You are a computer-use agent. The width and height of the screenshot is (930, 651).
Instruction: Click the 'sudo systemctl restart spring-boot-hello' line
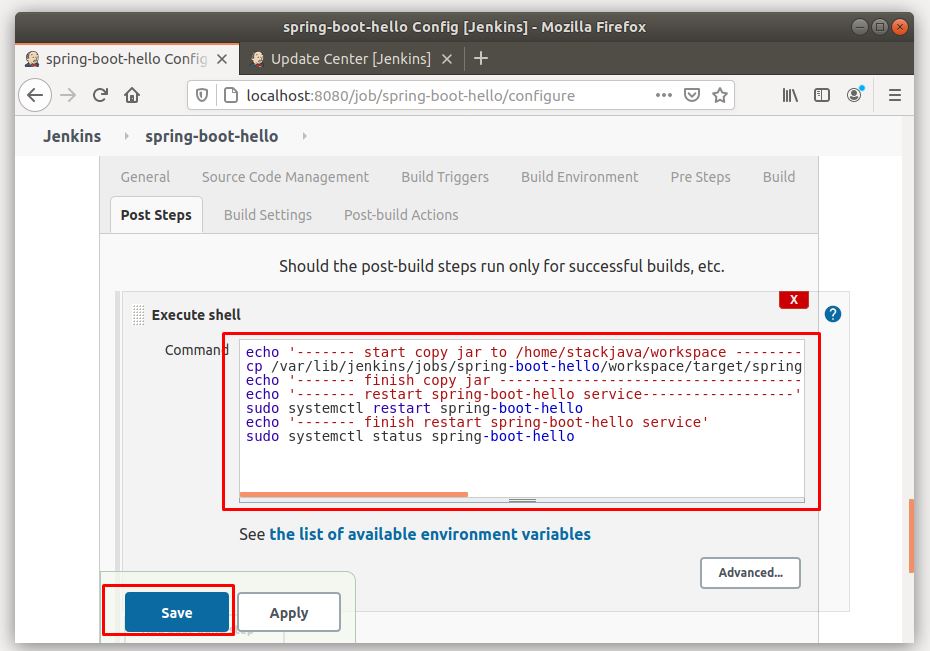pyautogui.click(x=414, y=408)
